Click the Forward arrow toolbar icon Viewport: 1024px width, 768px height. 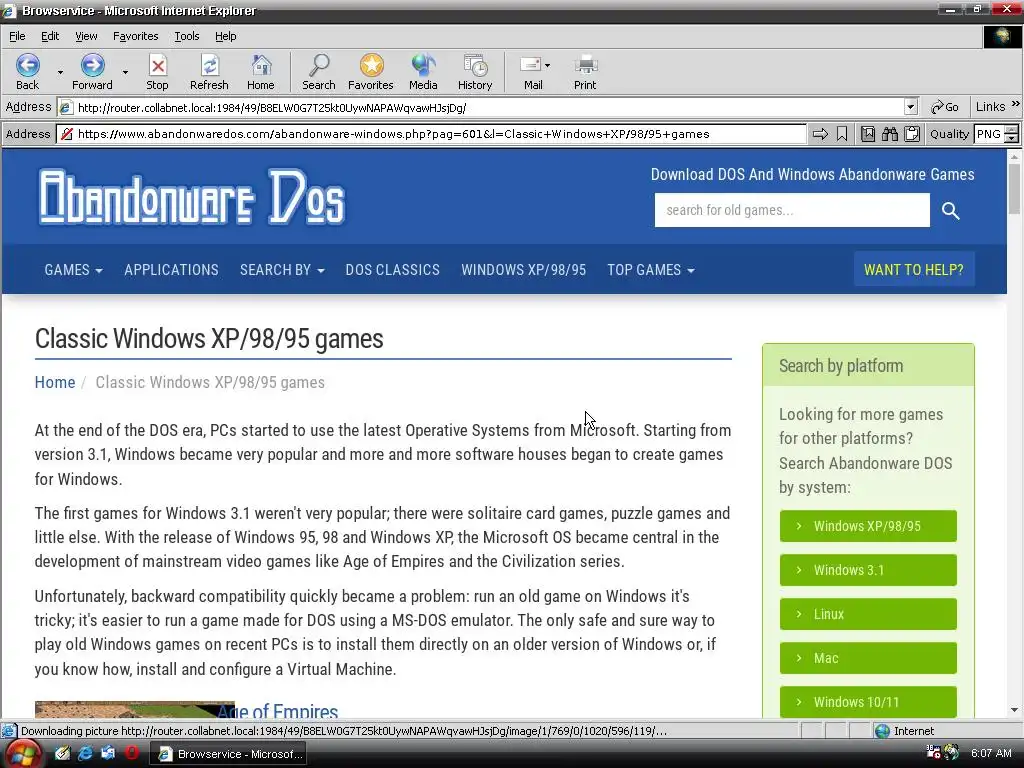tap(92, 65)
